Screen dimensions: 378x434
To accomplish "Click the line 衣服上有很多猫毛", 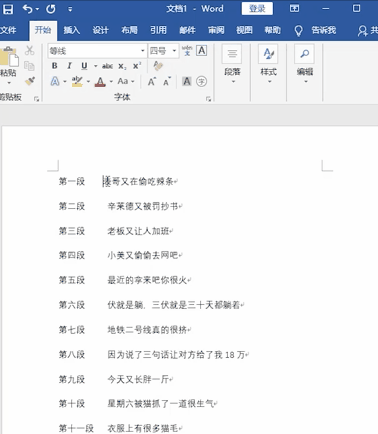I will click(143, 428).
